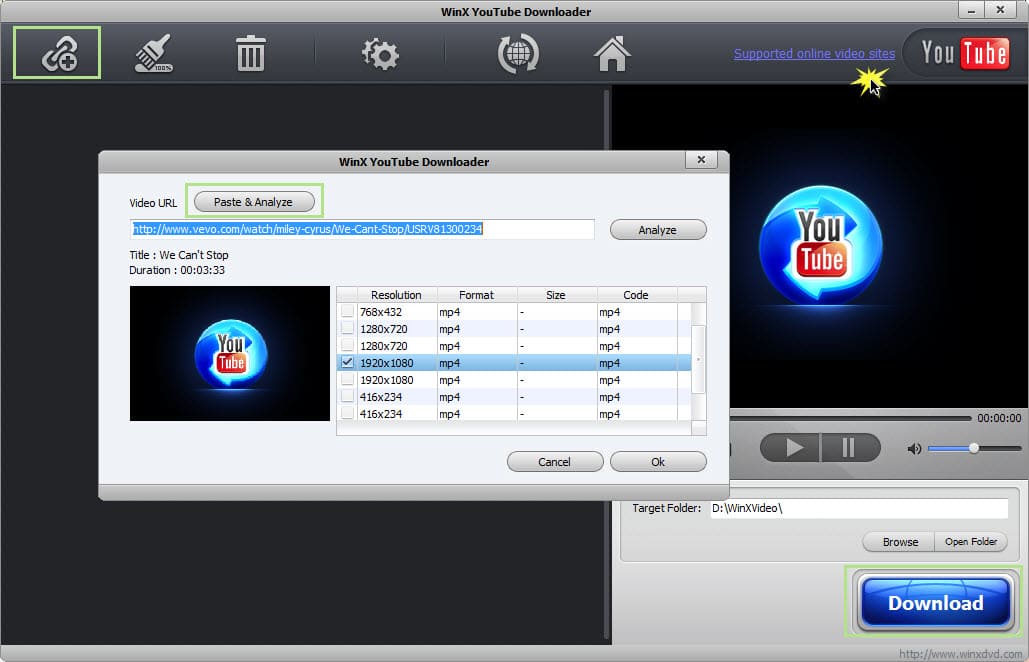Uncheck the selected 1920x1080 row checkbox

[x=347, y=362]
